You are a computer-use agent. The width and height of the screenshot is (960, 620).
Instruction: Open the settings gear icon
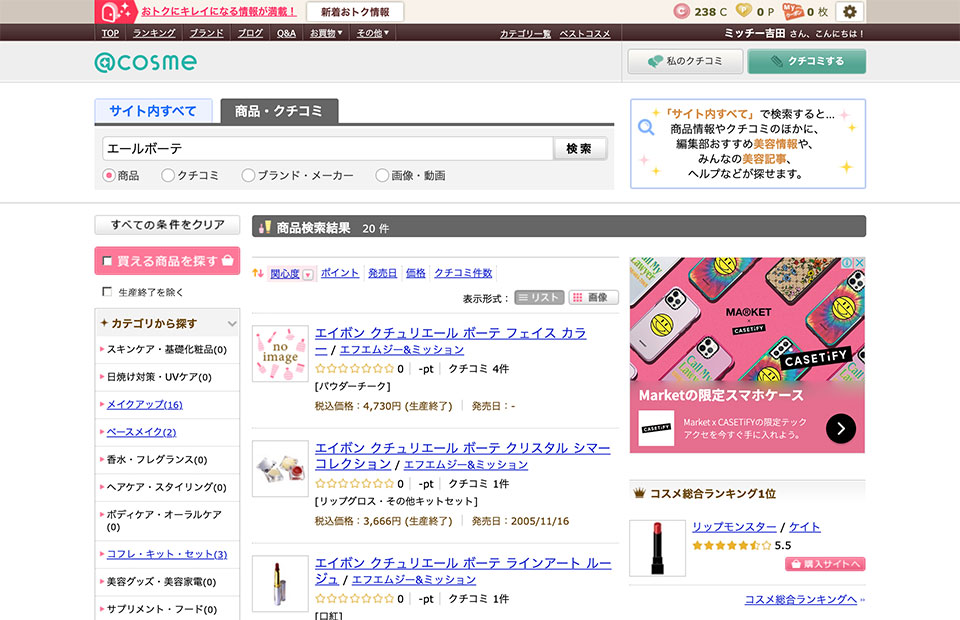click(x=850, y=12)
